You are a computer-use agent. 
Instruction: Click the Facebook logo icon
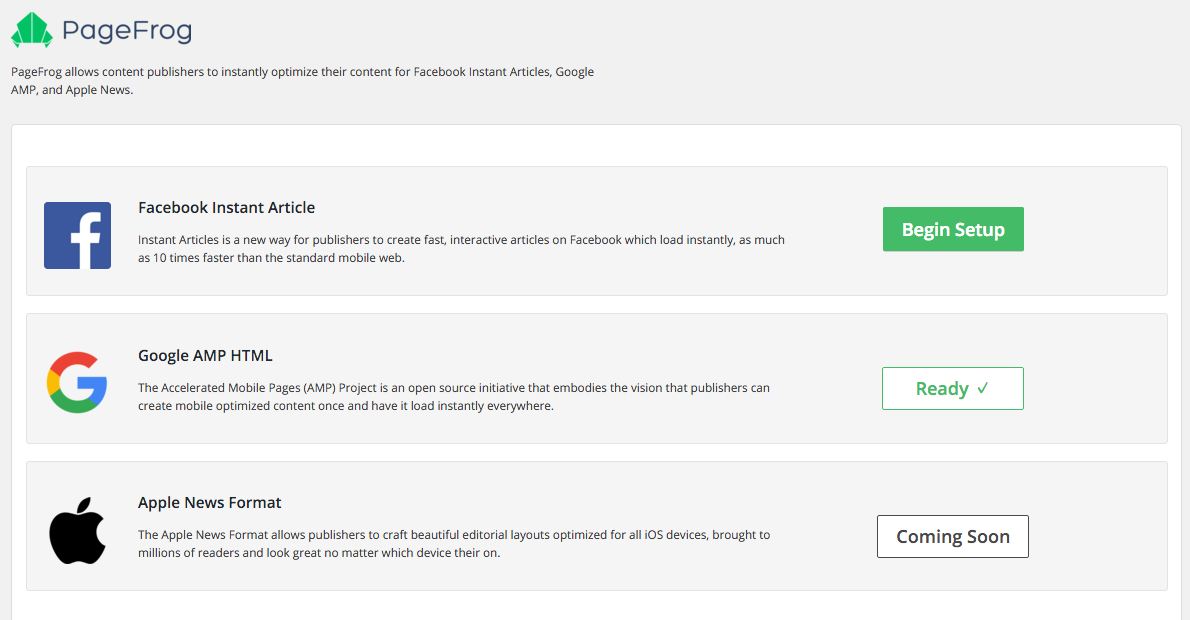point(77,235)
